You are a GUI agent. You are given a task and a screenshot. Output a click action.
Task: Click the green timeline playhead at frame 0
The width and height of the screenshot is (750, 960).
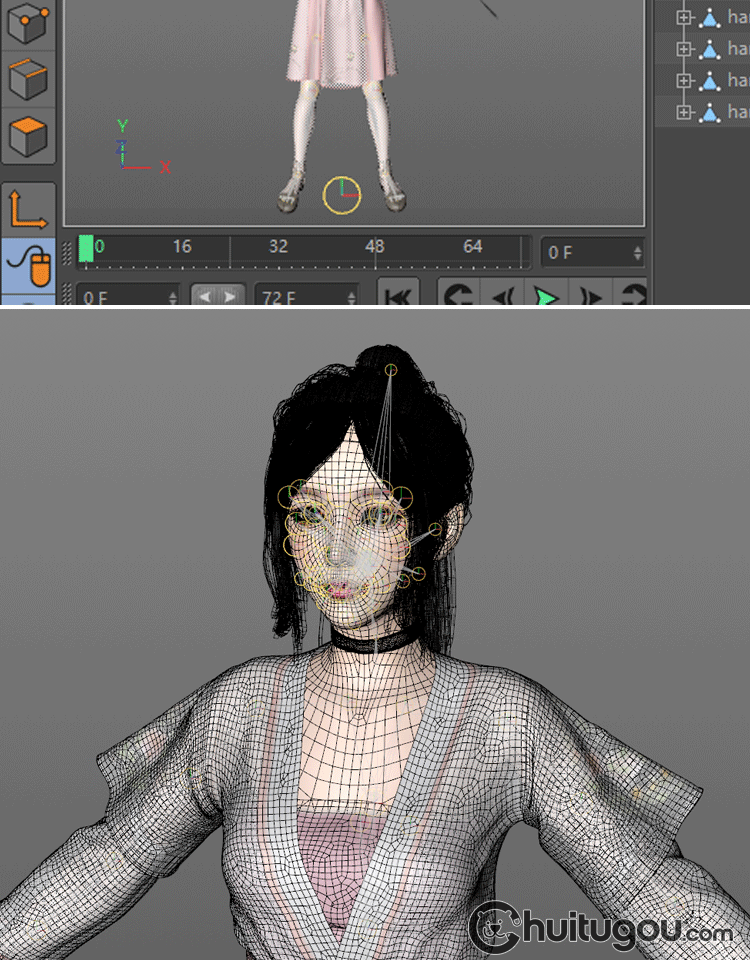click(x=86, y=250)
